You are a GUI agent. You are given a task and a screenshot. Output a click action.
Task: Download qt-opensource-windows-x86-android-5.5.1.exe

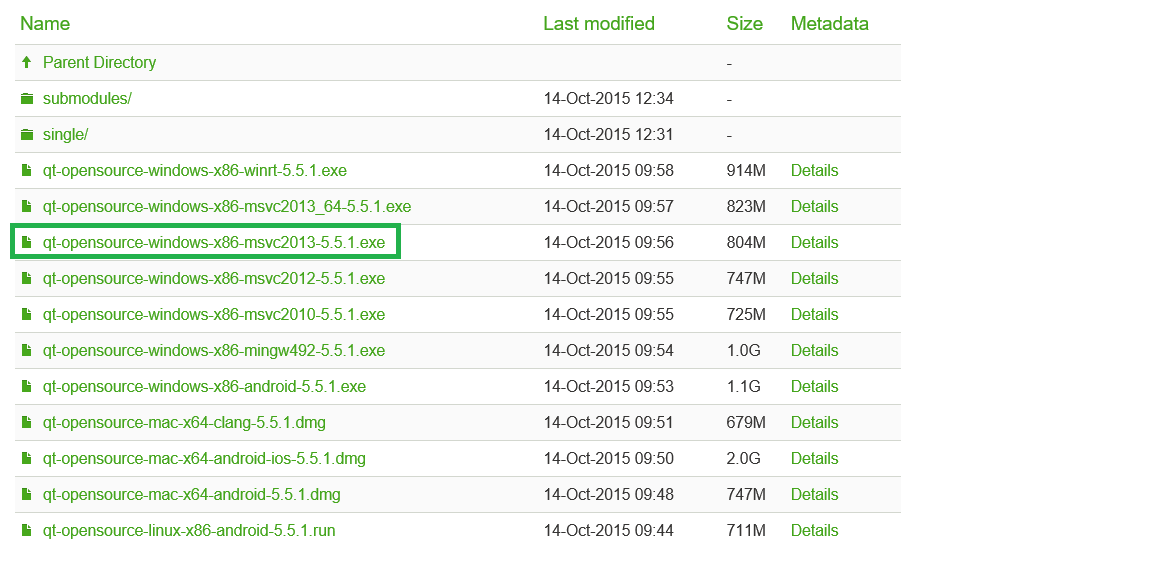coord(204,387)
